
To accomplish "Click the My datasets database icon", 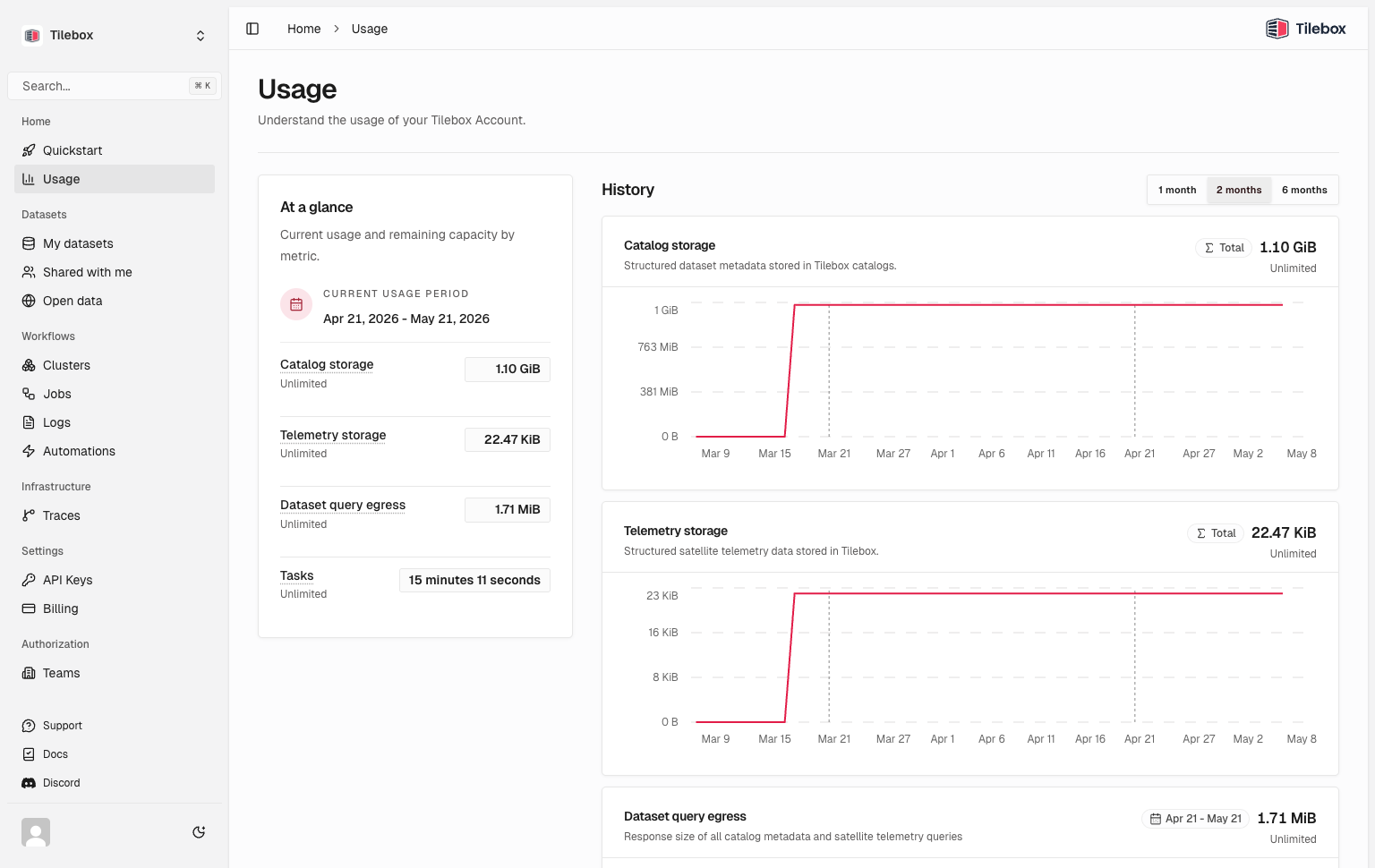I will click(x=29, y=243).
